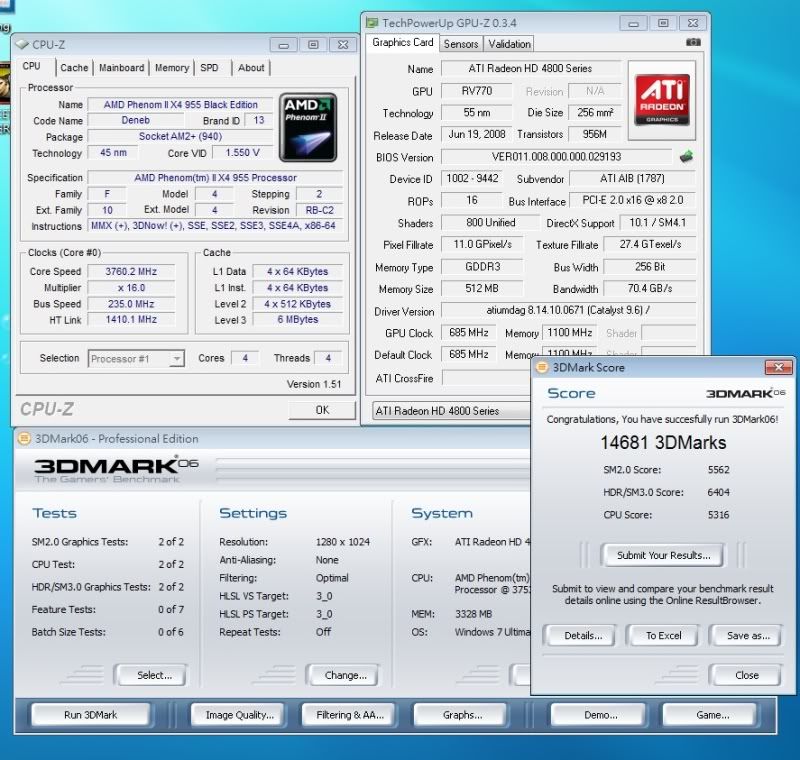Click the GPU-Z Name field value
Image resolution: width=800 pixels, height=760 pixels.
pyautogui.click(x=531, y=68)
